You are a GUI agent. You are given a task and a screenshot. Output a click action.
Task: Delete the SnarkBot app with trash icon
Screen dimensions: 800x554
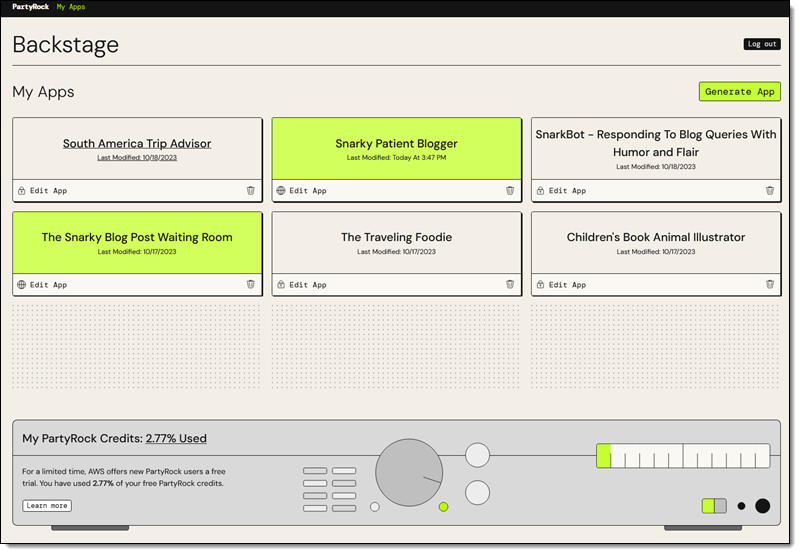point(770,190)
